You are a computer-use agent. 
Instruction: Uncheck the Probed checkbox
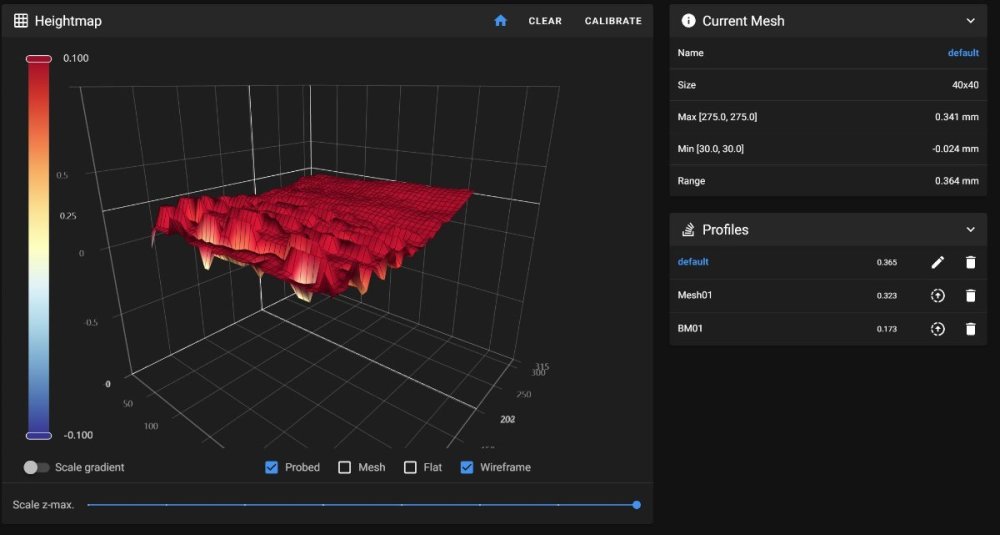pyautogui.click(x=272, y=467)
